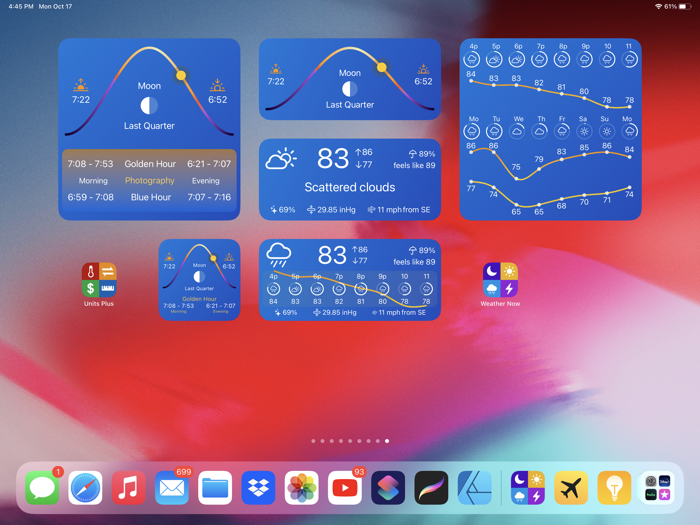
Task: Launch Safari from the dock
Action: tap(85, 488)
